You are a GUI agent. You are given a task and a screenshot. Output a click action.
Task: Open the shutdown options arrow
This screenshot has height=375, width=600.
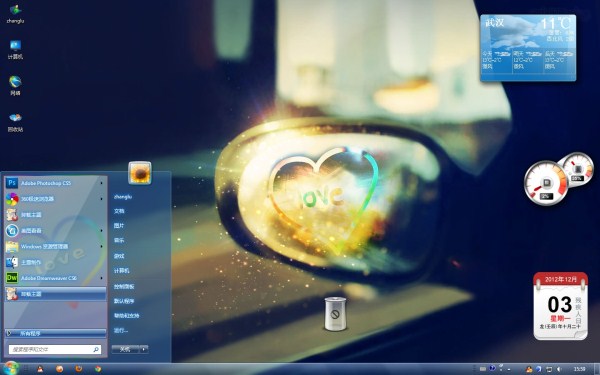coord(144,349)
